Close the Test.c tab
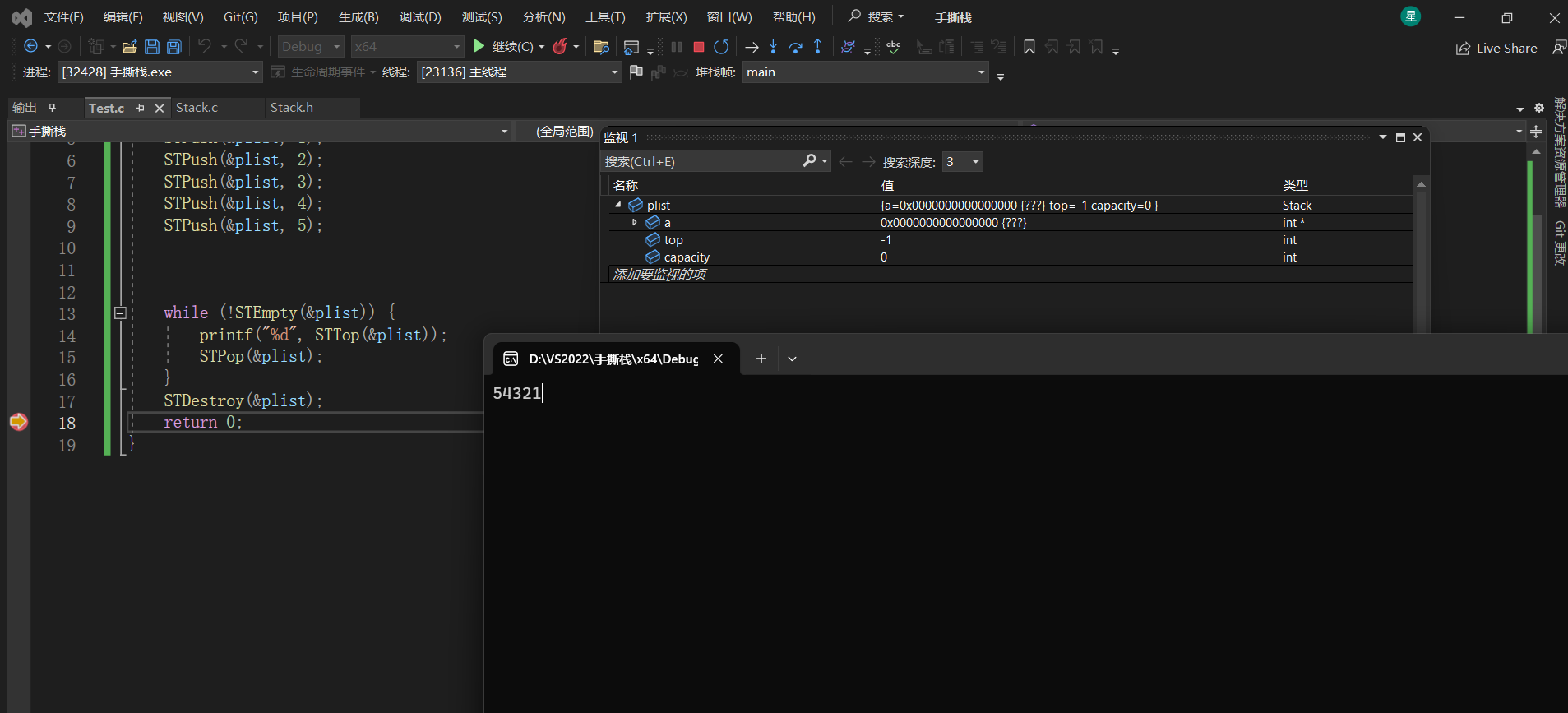1568x713 pixels. [160, 108]
